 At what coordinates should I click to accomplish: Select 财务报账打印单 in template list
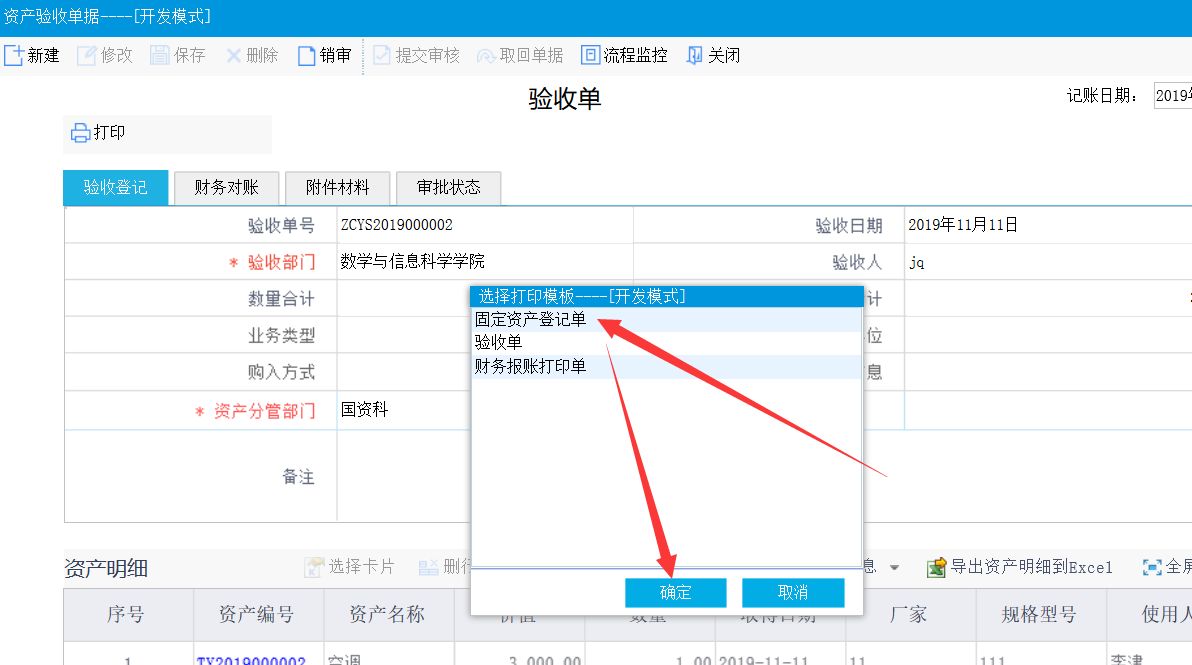pos(531,367)
